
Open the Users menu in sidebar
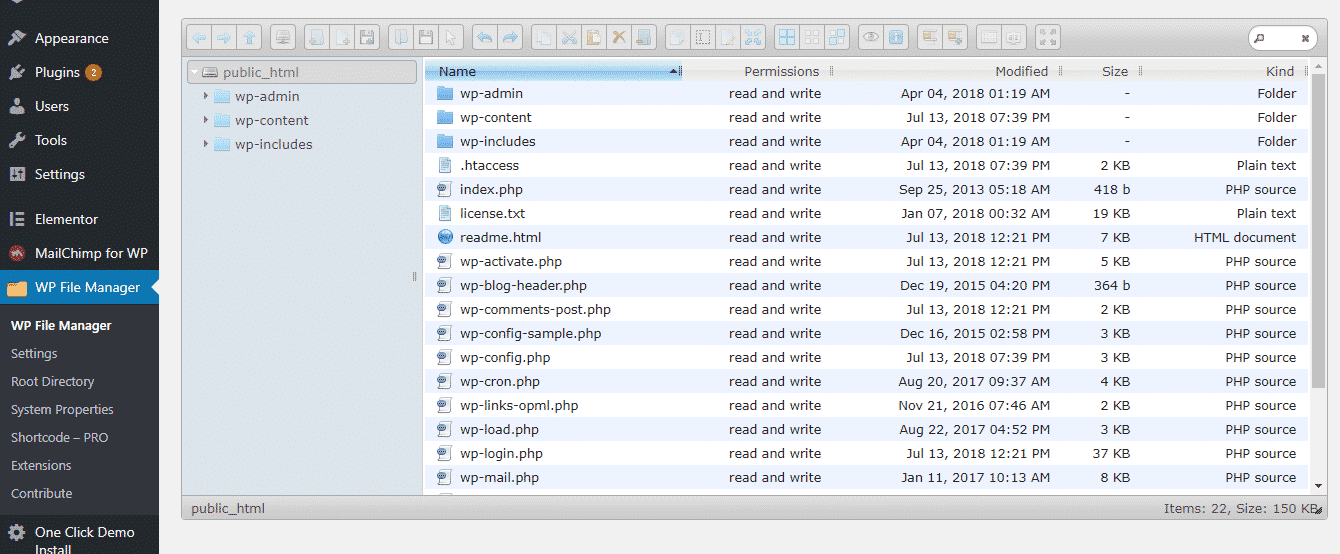(79, 106)
